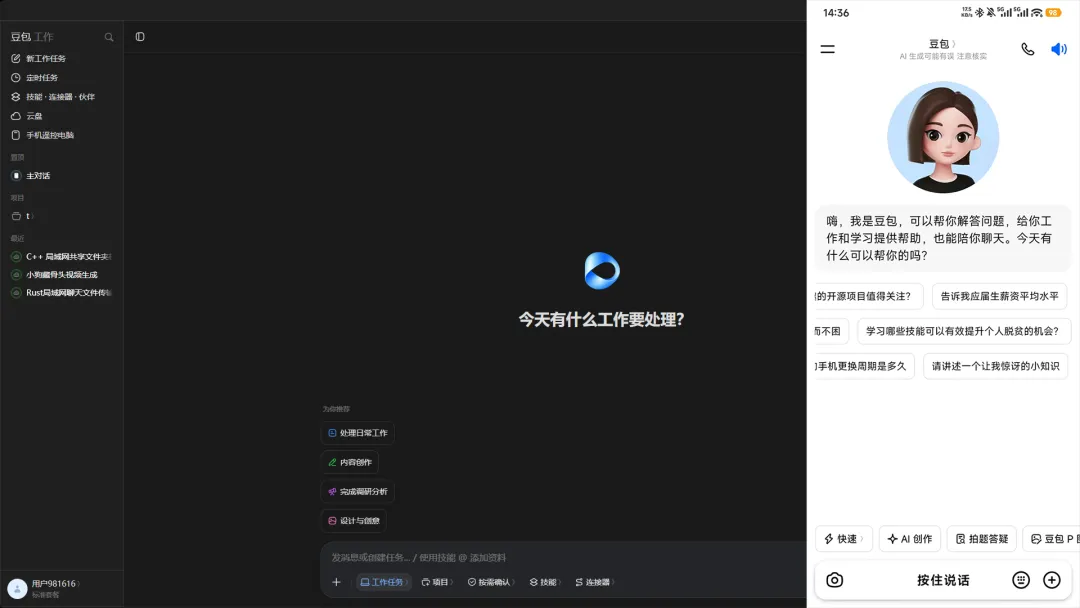Choose the 内容创作 suggestion
Screen dimensions: 1080x608
[x=350, y=462]
